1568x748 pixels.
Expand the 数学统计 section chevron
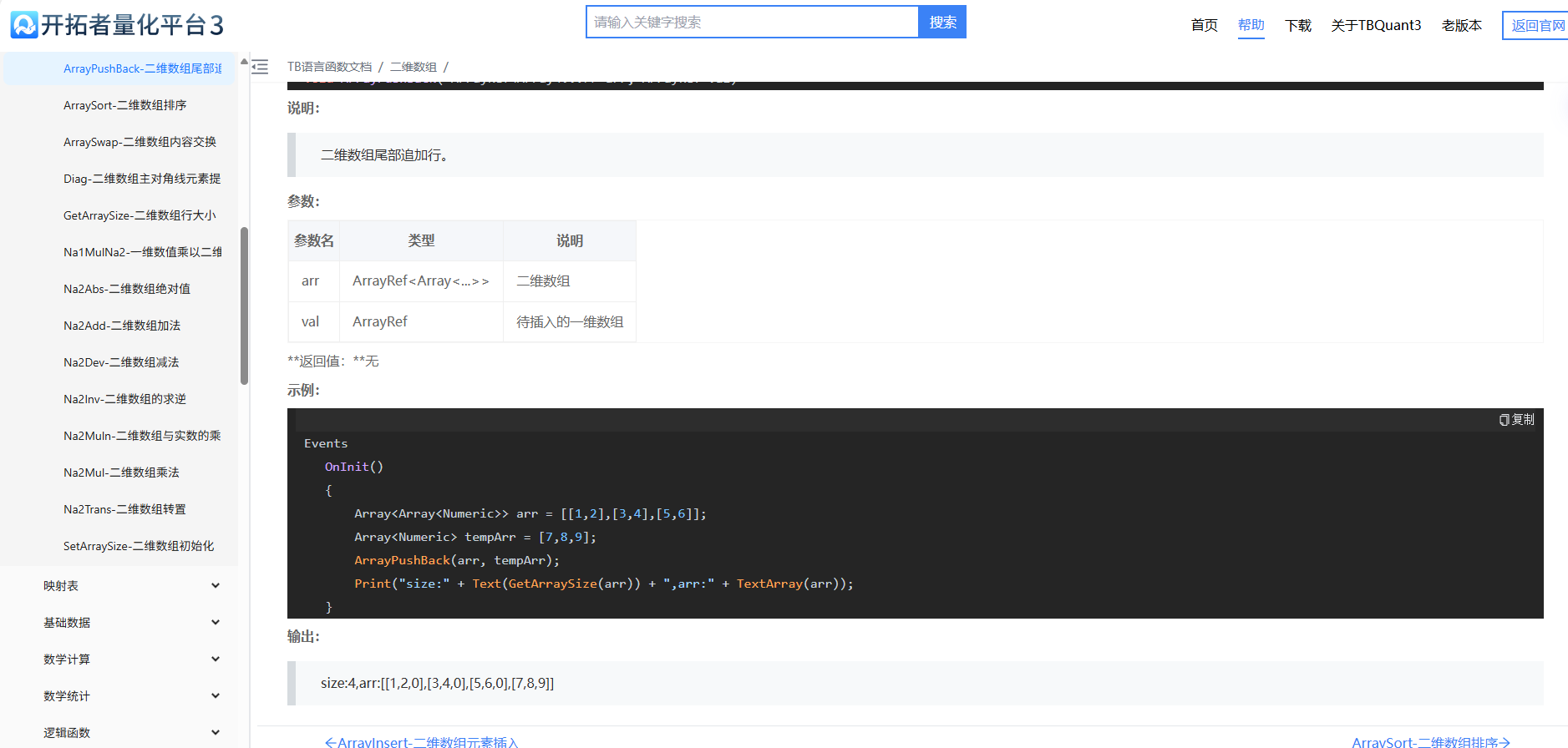click(x=215, y=696)
